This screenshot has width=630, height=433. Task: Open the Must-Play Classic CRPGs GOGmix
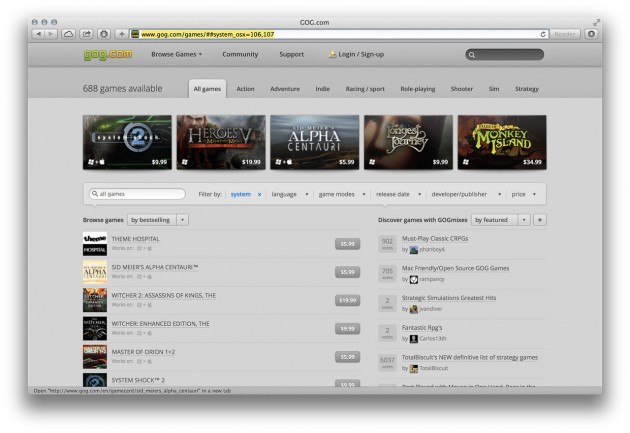(435, 239)
